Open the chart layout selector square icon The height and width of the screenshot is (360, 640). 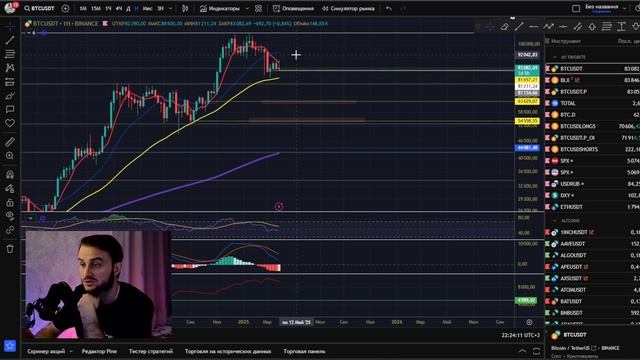tap(576, 8)
